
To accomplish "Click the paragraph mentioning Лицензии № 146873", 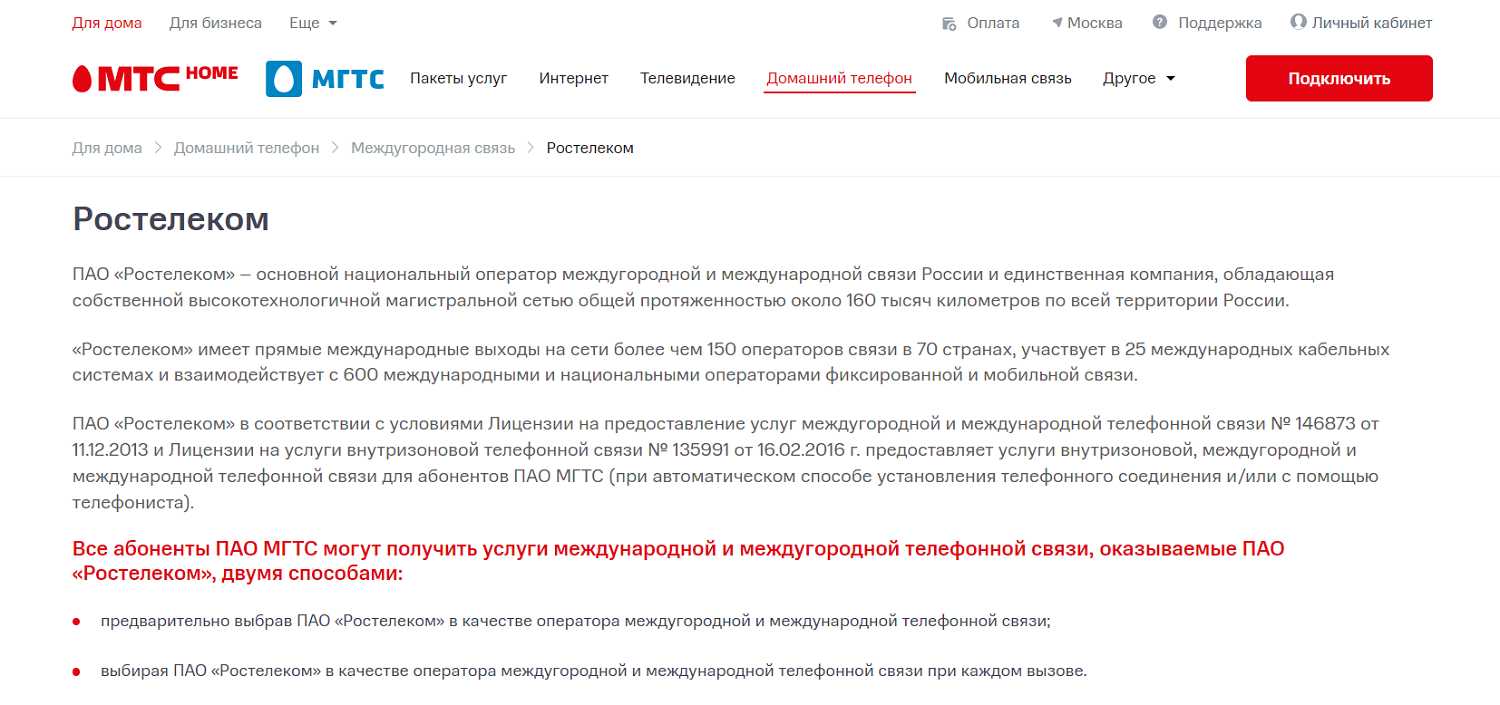I will (726, 463).
